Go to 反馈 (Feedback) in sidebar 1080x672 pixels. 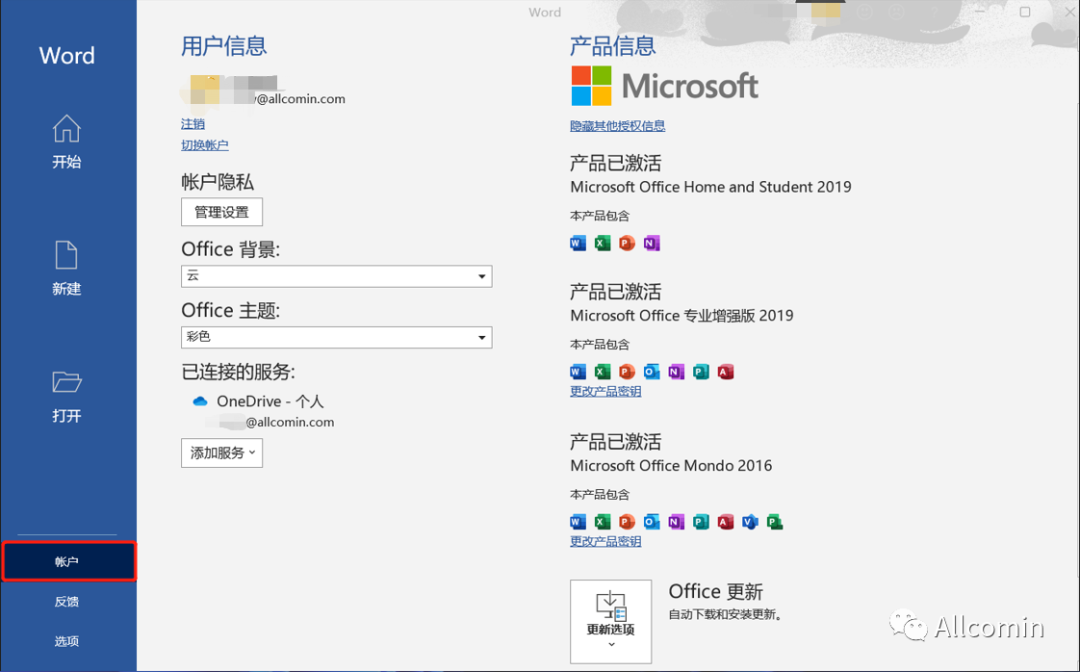tap(67, 602)
